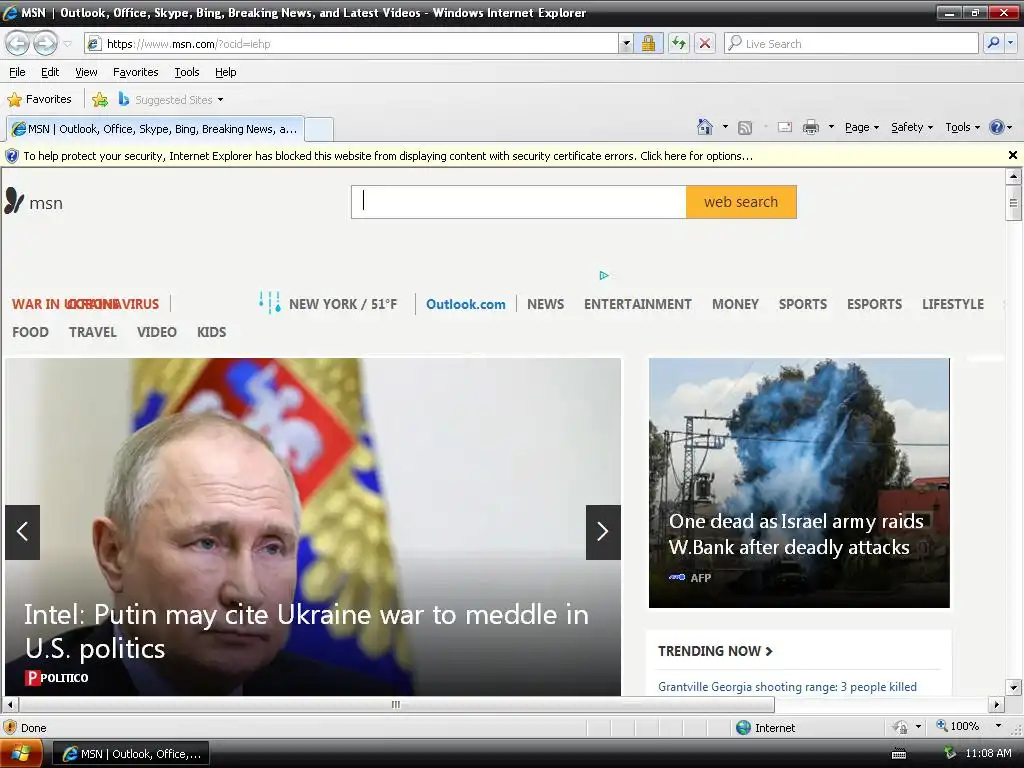
Task: Click the Read Mail icon
Action: (x=784, y=127)
